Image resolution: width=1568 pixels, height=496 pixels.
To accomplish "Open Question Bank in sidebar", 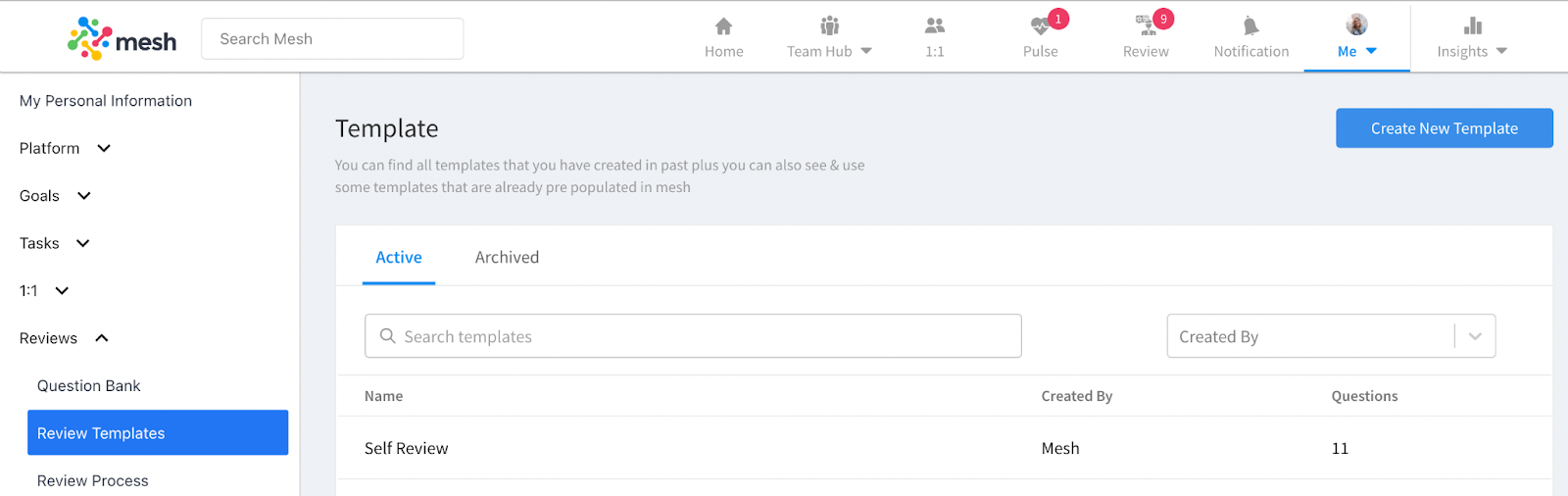I will point(89,386).
